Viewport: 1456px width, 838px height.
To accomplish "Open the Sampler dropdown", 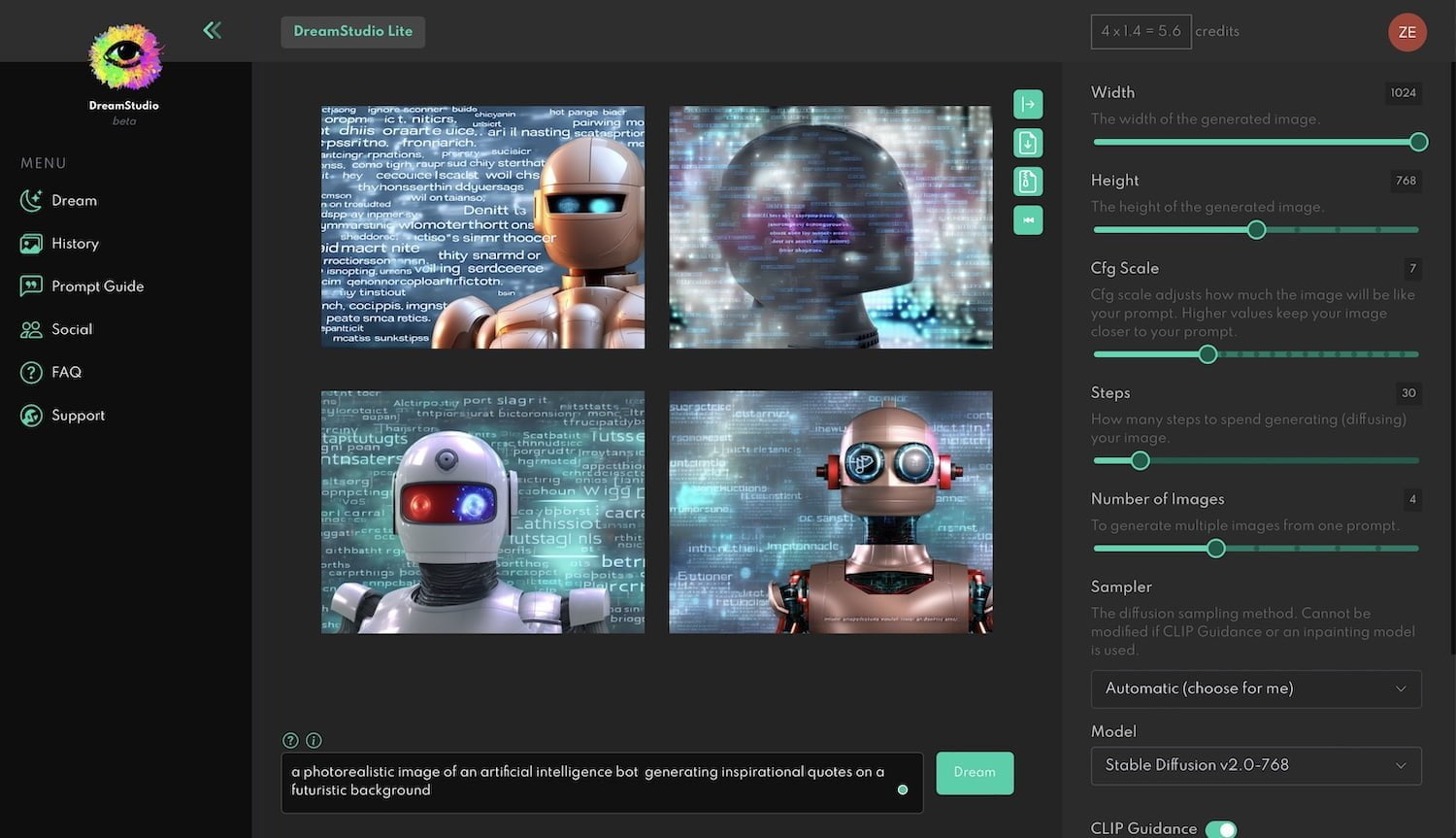I will (x=1256, y=688).
